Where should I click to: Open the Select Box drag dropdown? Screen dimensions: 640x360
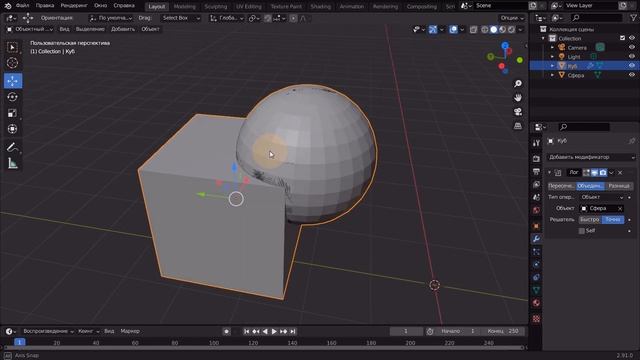pos(181,18)
